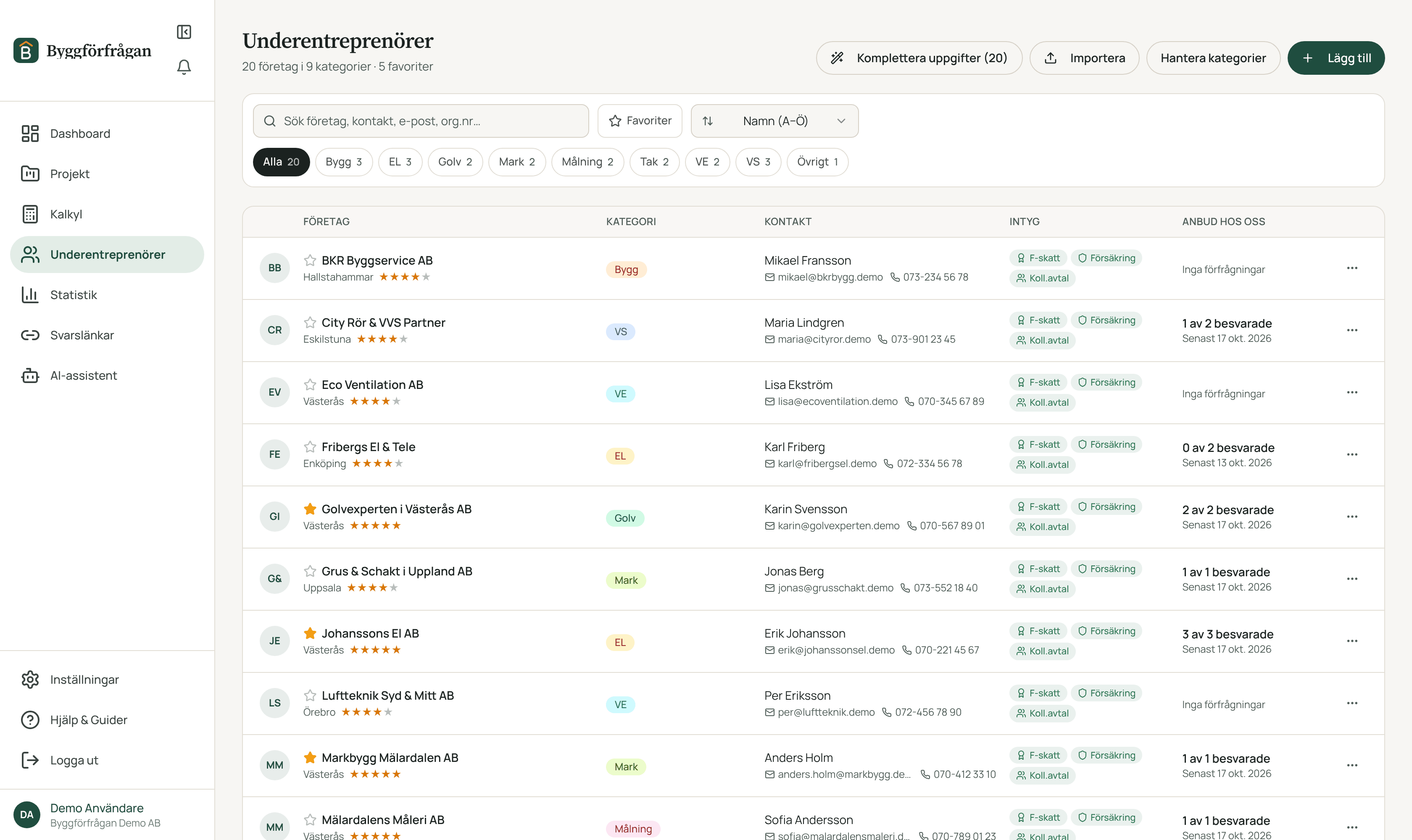
Task: Star Eco Ventilation AB as favorite
Action: (x=310, y=385)
